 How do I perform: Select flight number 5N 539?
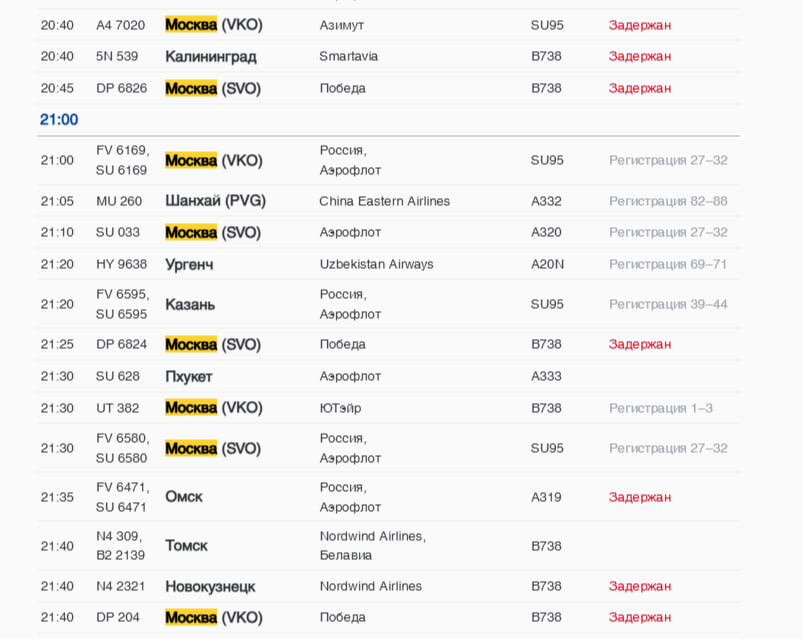coord(117,57)
